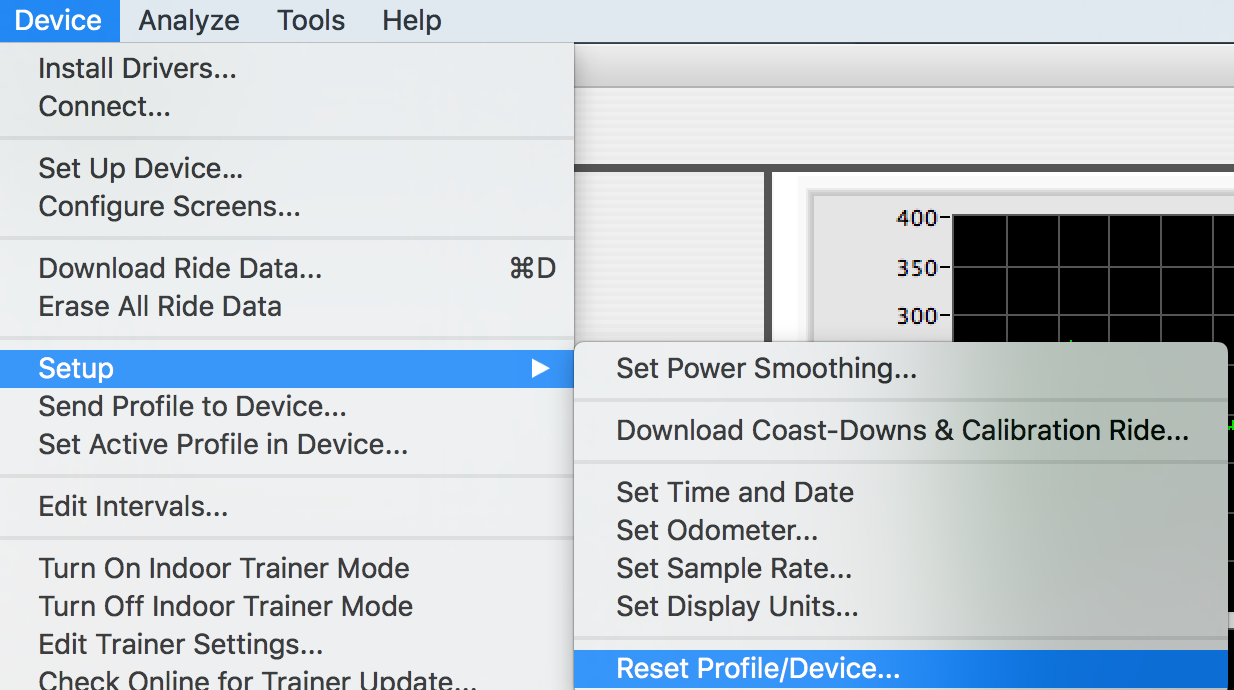Choose Install Drivers menu item
Screen dimensions: 1234x690
coord(137,69)
